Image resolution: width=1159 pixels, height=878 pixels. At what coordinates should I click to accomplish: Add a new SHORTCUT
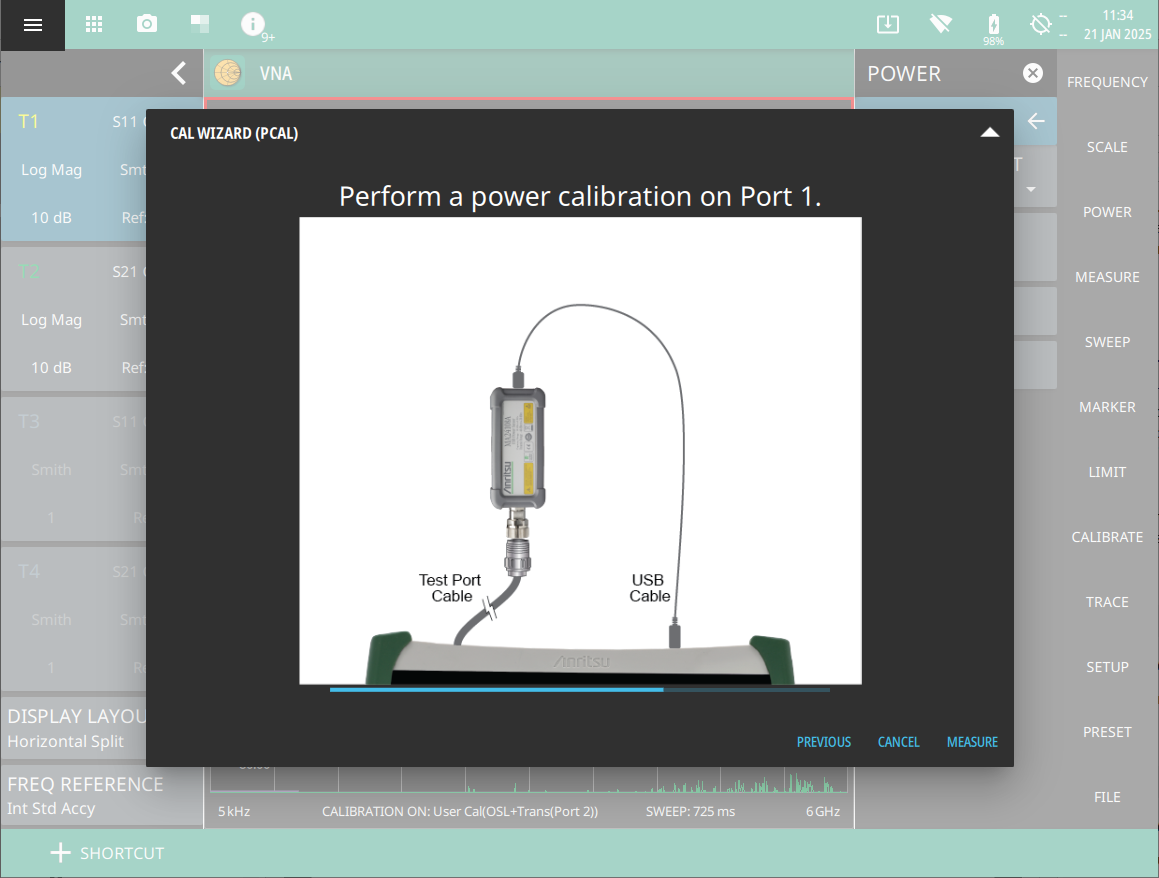click(107, 853)
